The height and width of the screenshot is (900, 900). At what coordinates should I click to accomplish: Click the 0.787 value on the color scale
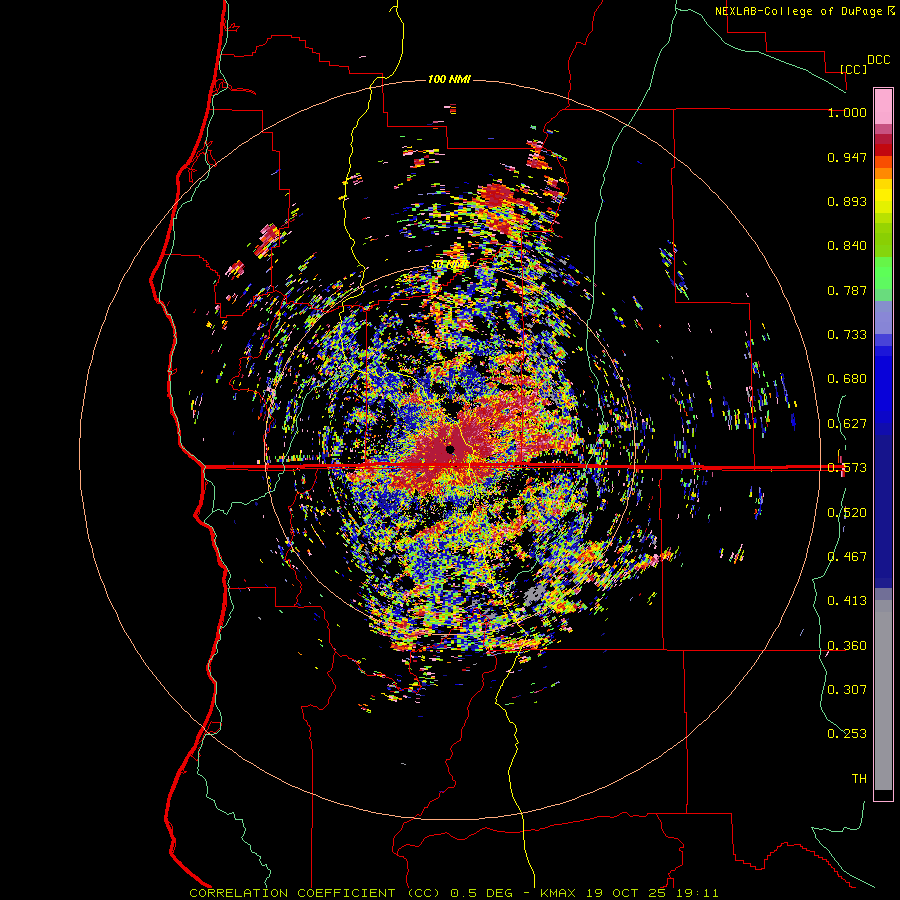click(847, 290)
